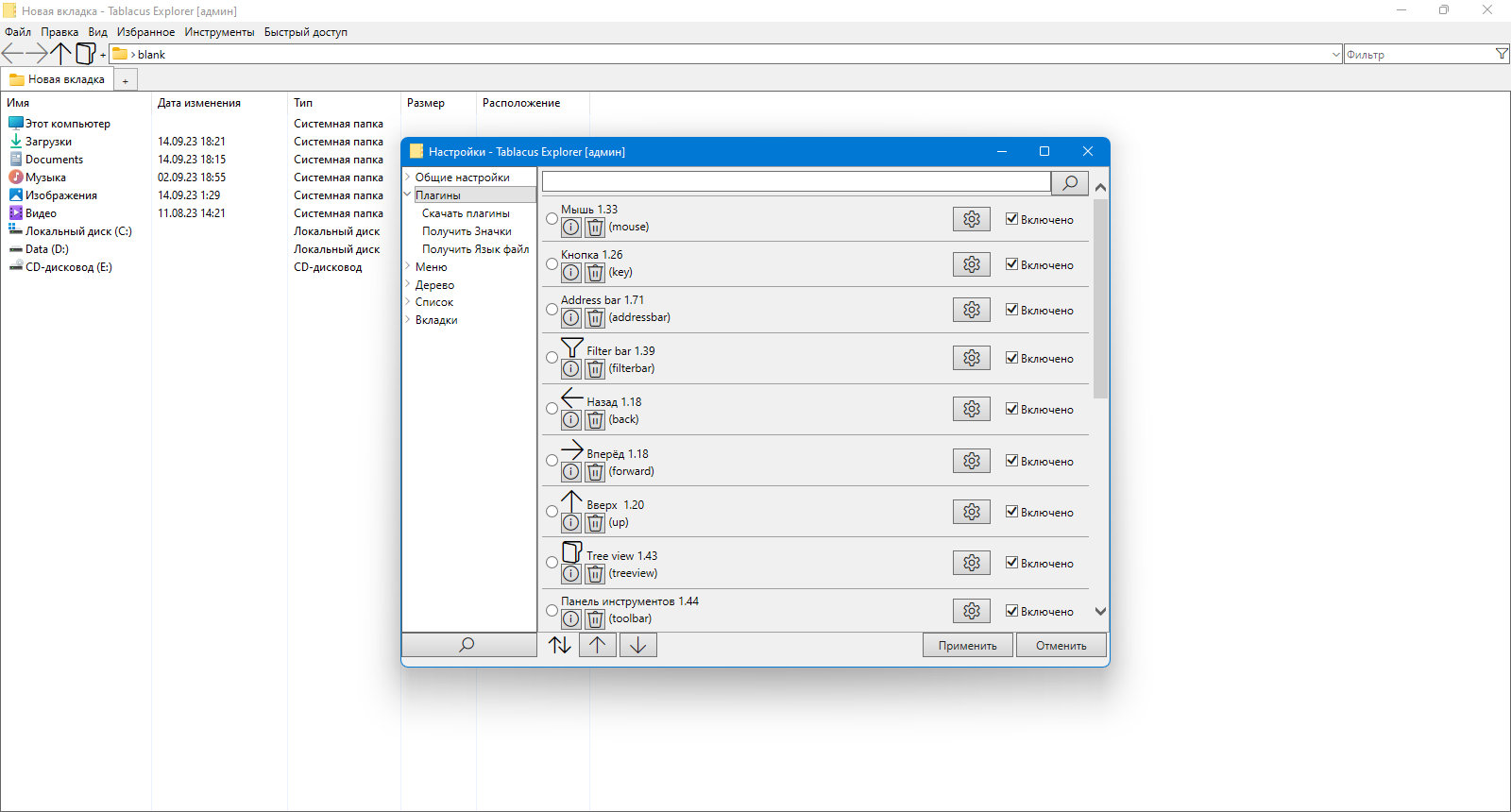Expand Общие настройки tree node
Viewport: 1511px width, 812px height.
(408, 177)
